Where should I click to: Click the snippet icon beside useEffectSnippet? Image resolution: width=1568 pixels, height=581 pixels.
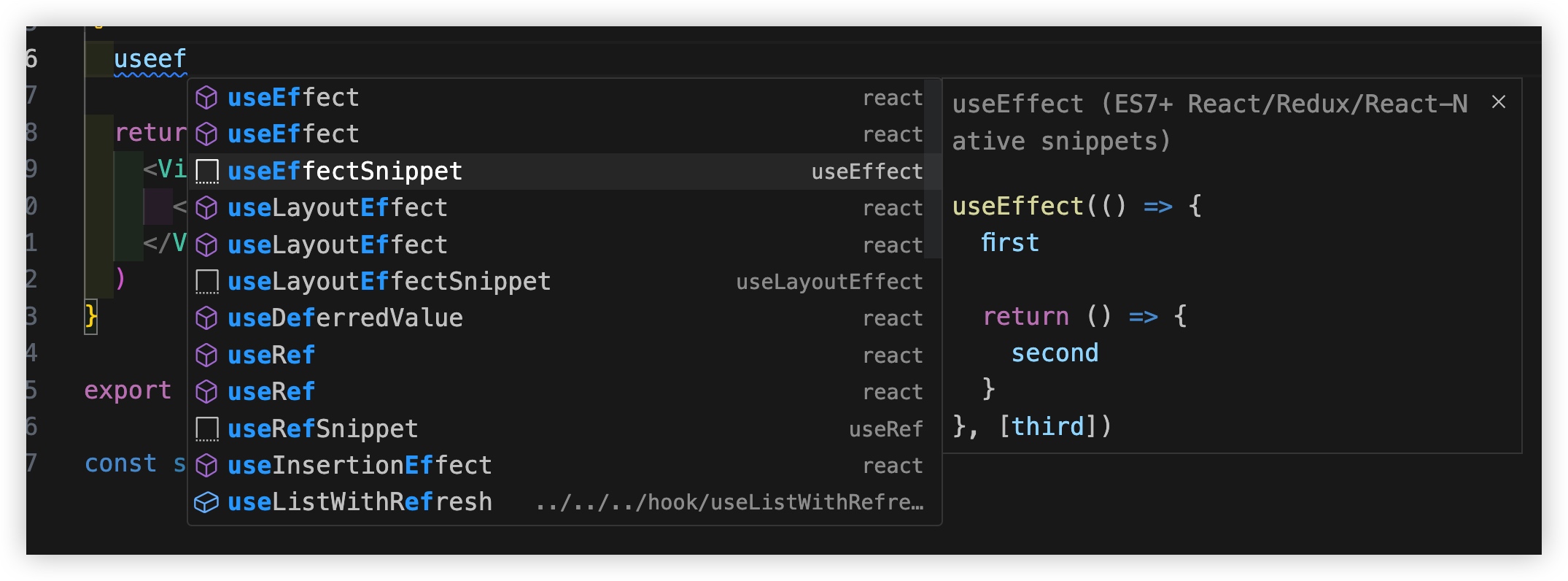pyautogui.click(x=207, y=172)
